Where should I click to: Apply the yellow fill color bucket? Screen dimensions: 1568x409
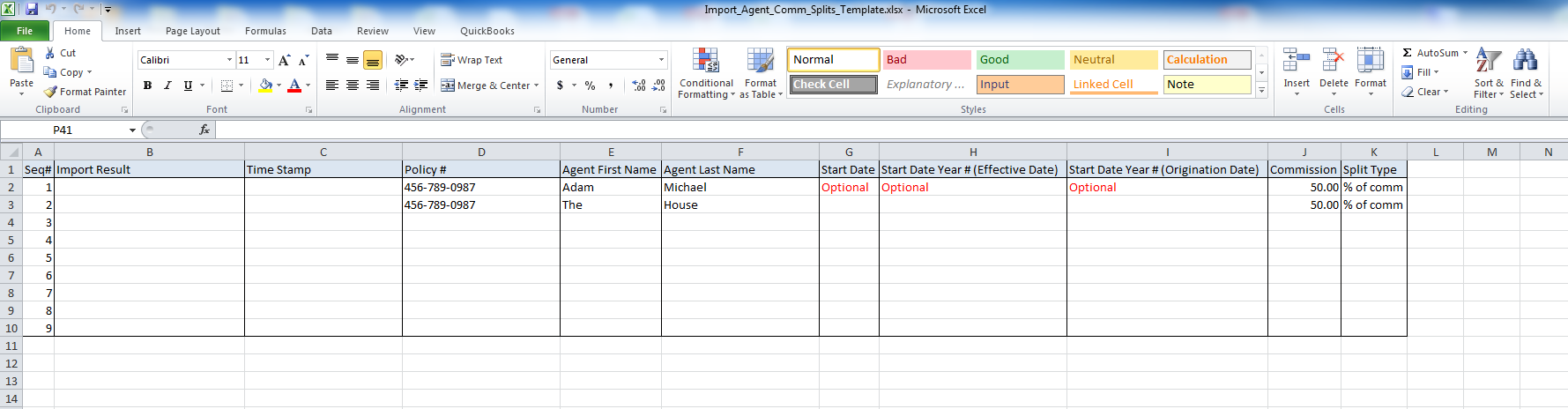click(x=265, y=86)
